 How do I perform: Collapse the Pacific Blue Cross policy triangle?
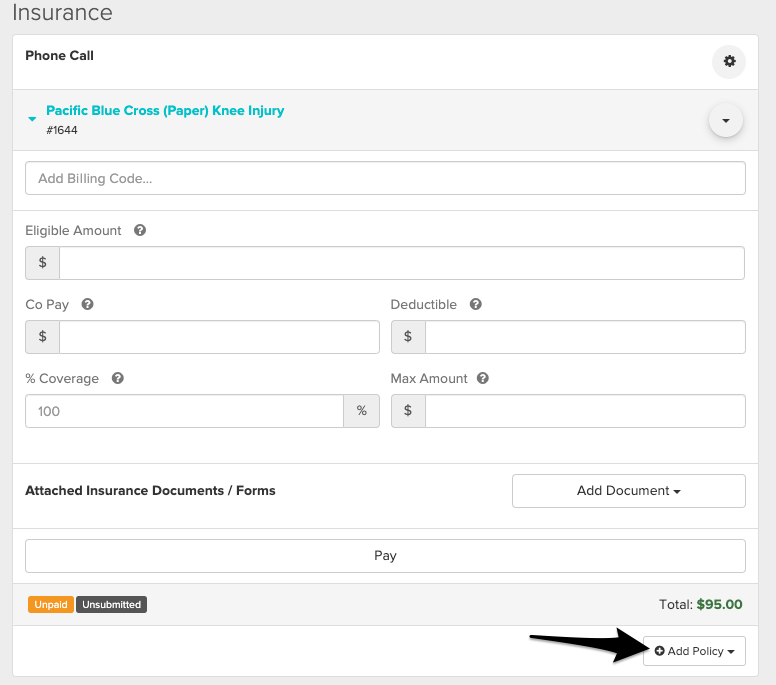pos(32,119)
